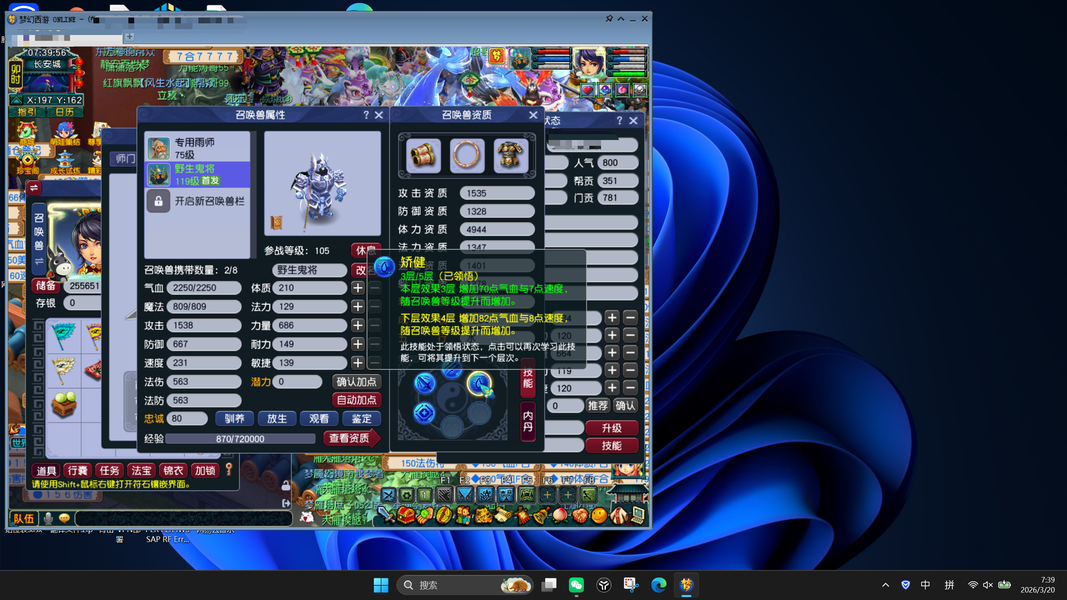Click the 储备 button in inventory
The height and width of the screenshot is (600, 1067).
click(46, 286)
